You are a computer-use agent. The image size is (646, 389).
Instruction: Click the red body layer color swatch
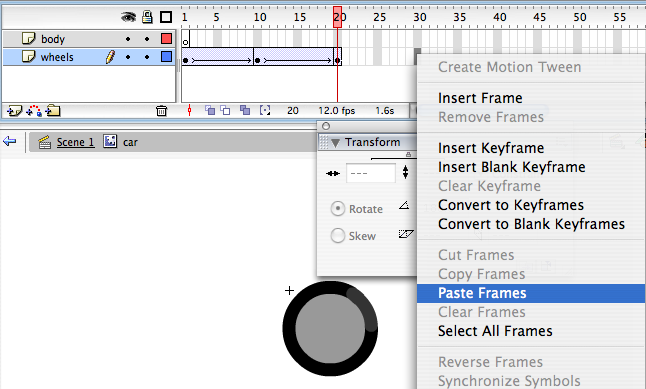[x=166, y=39]
